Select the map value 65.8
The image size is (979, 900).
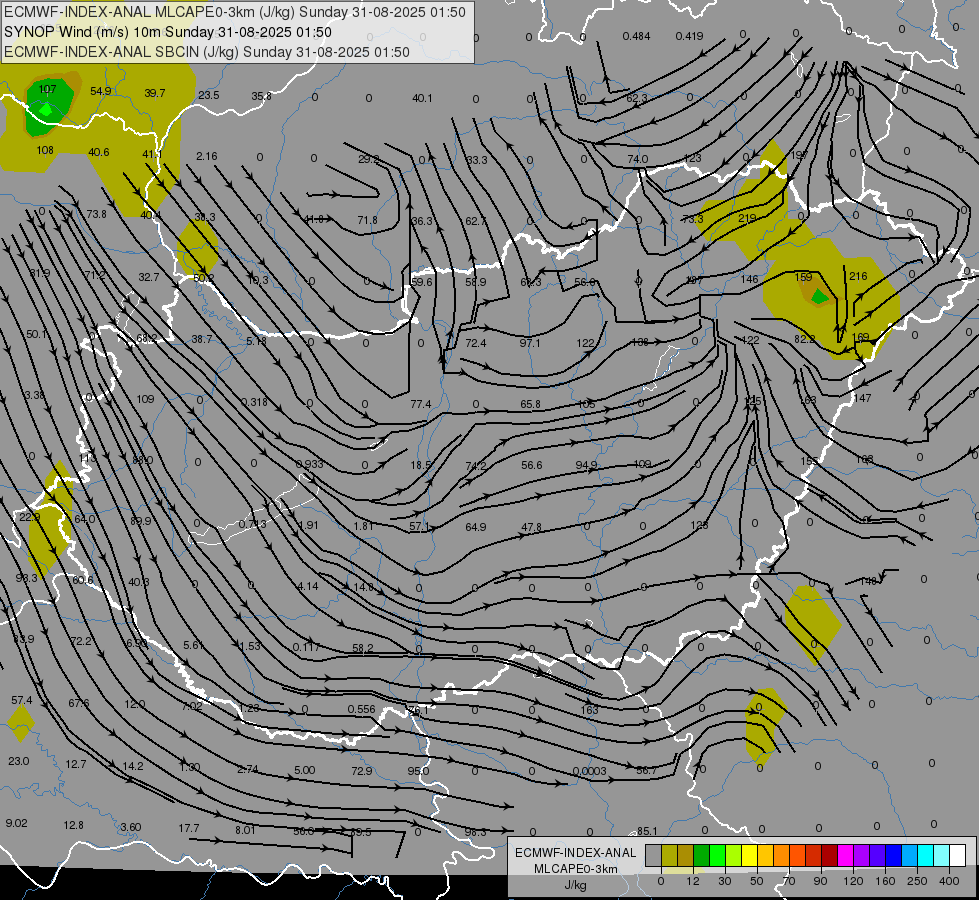530,404
